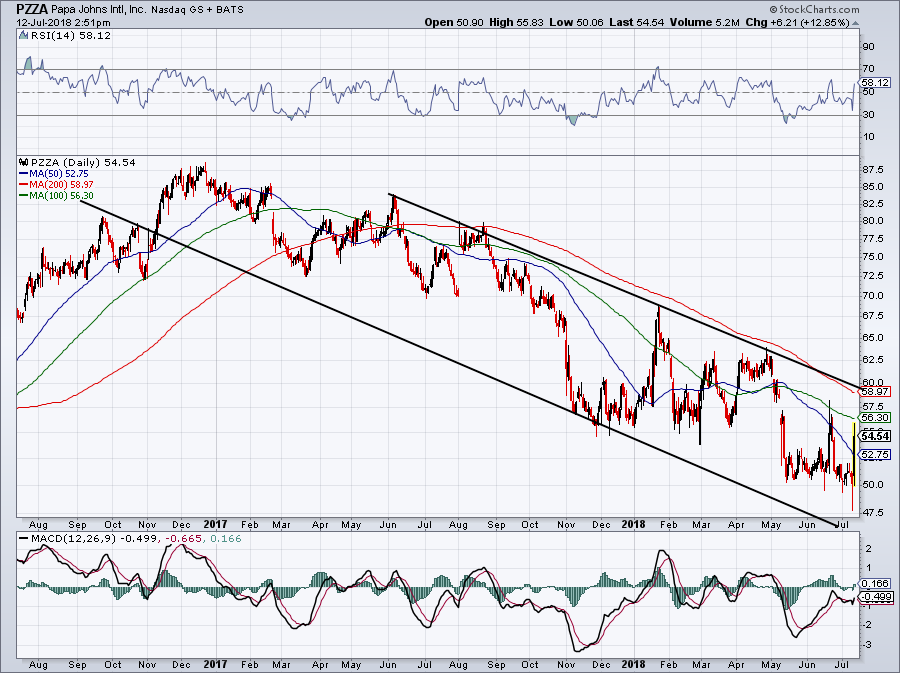Click the blue 52.75 MA(50) price tag
This screenshot has width=900, height=673.
tap(874, 454)
